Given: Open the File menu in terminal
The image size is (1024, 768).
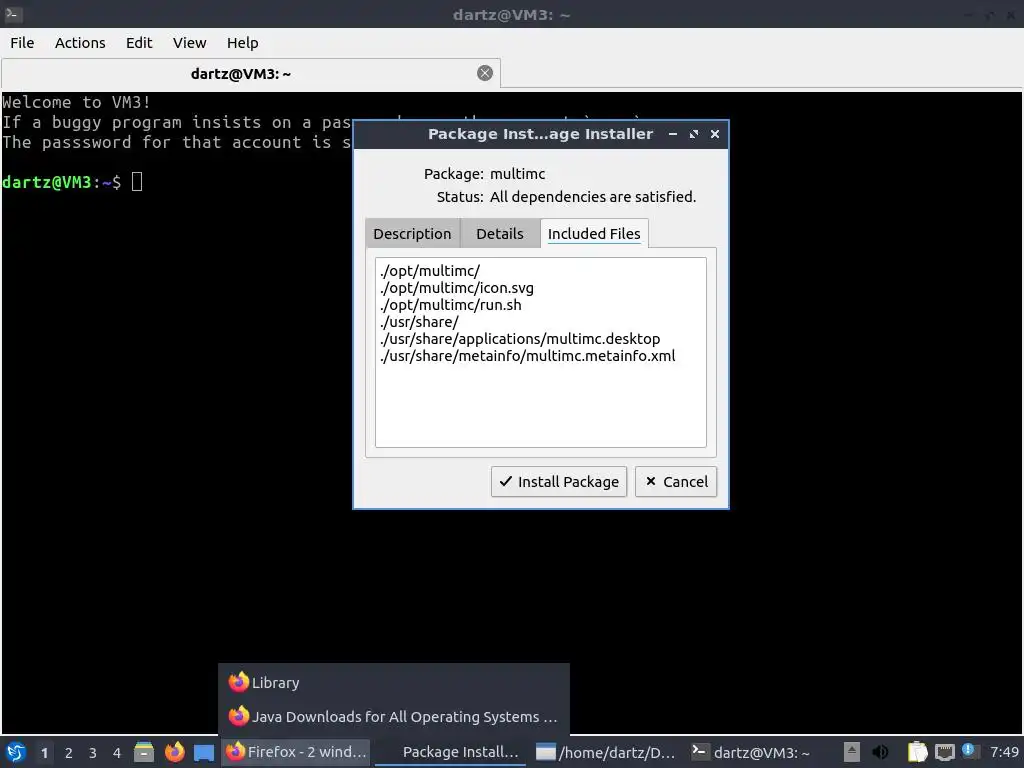Looking at the screenshot, I should 22,43.
